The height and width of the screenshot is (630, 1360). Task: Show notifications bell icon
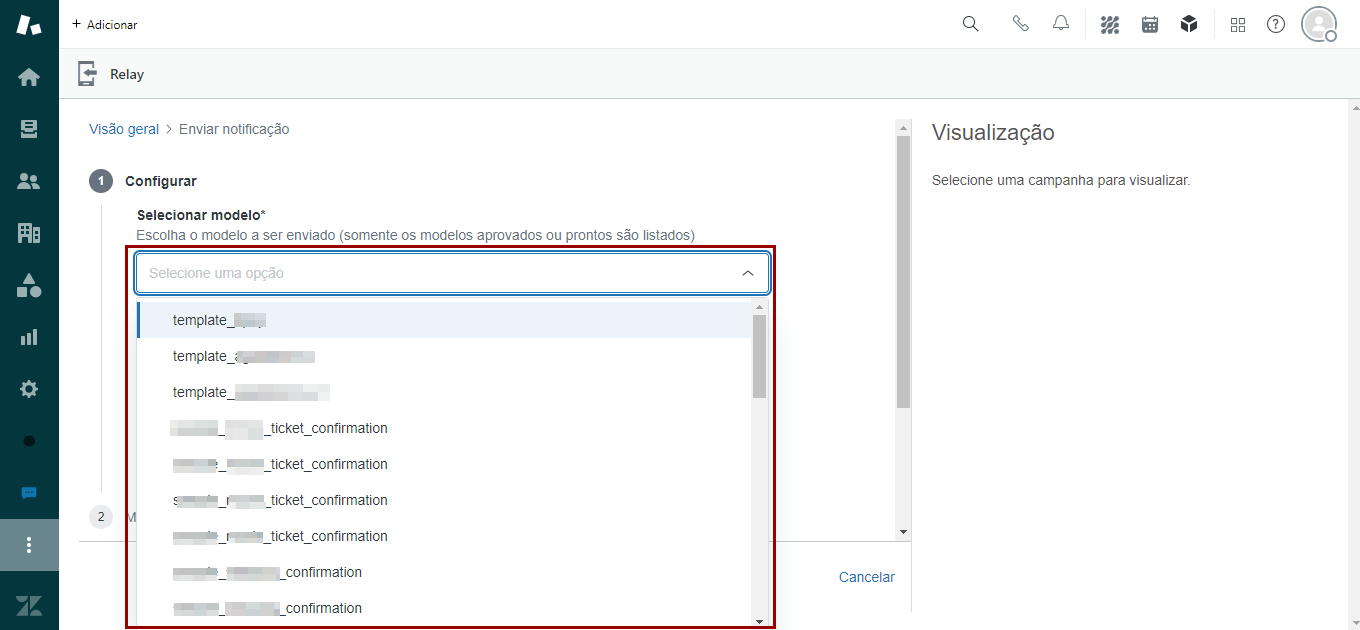[1061, 24]
